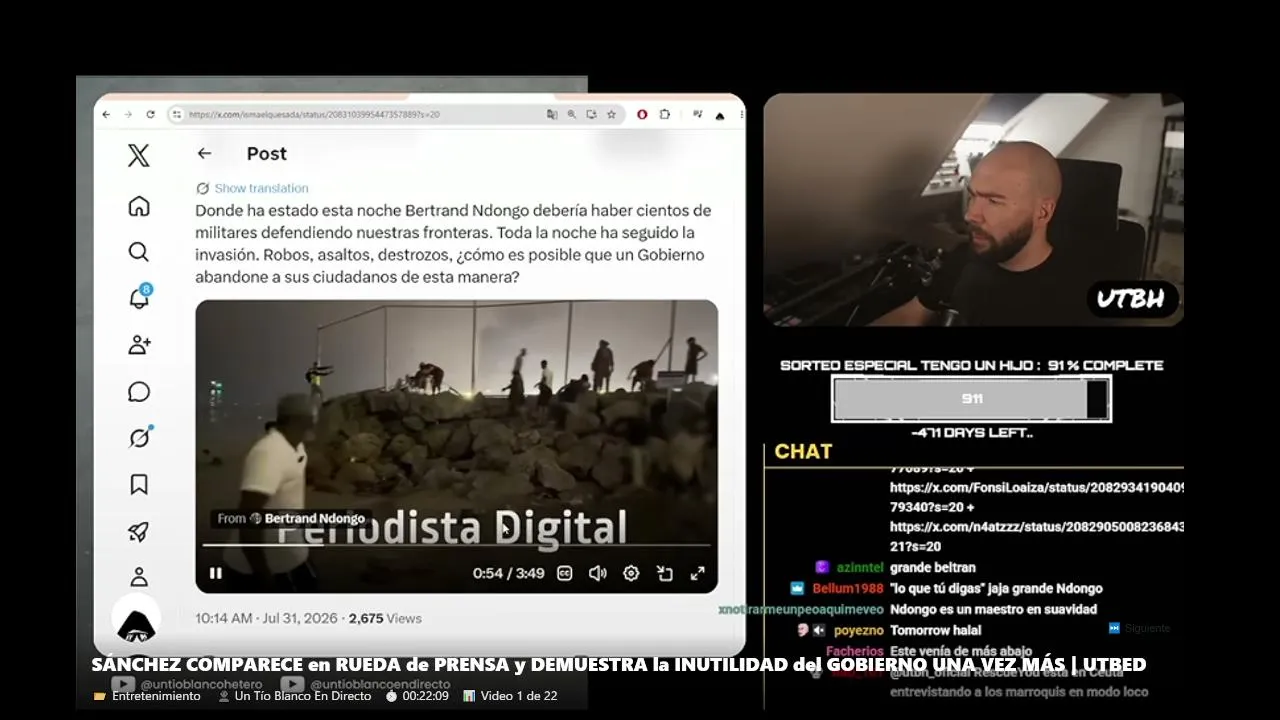Viewport: 1280px width, 720px height.
Task: Click the translate page icon in address bar
Action: pyautogui.click(x=551, y=114)
